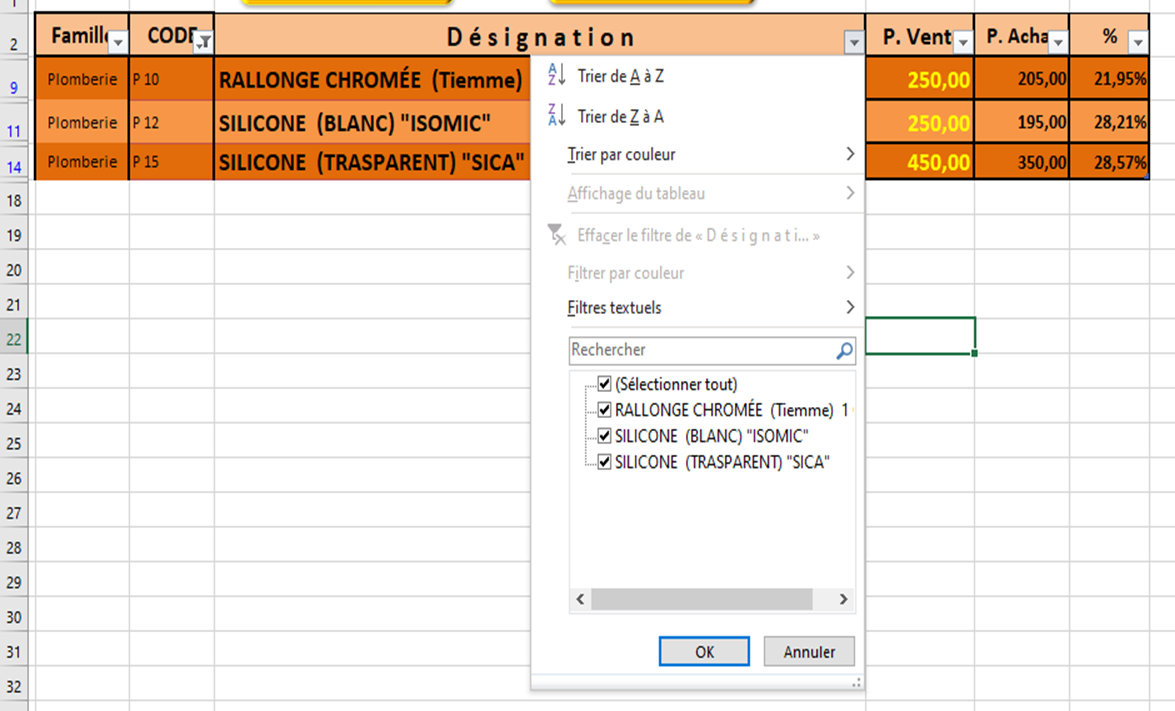Click right arrow of the list scrollbar
Image resolution: width=1175 pixels, height=711 pixels.
coord(843,599)
